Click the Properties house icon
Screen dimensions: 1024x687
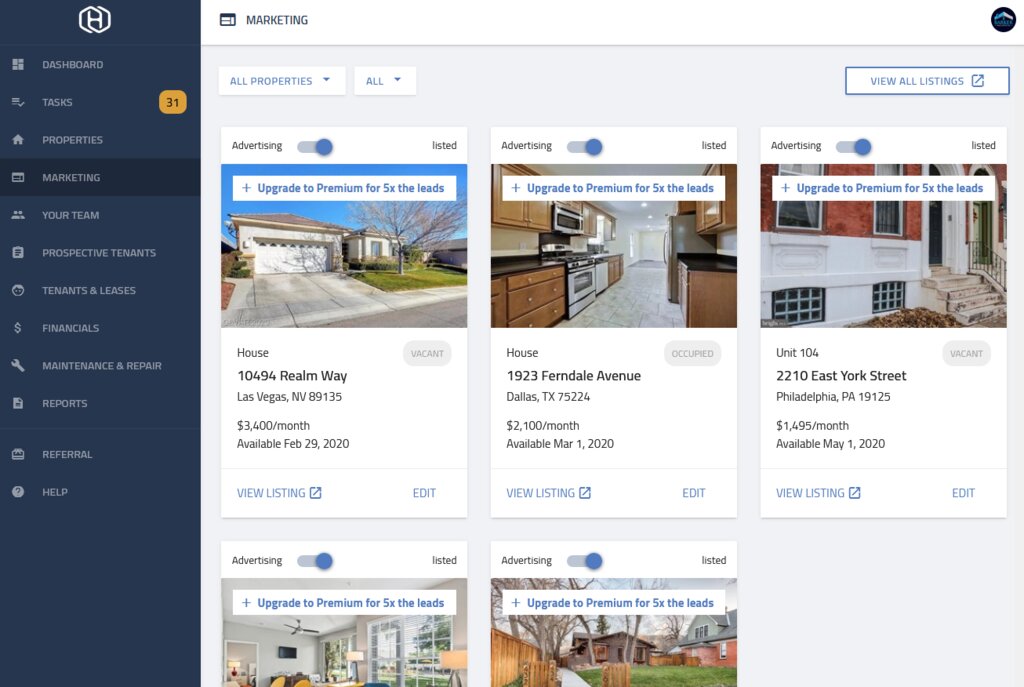click(x=18, y=139)
